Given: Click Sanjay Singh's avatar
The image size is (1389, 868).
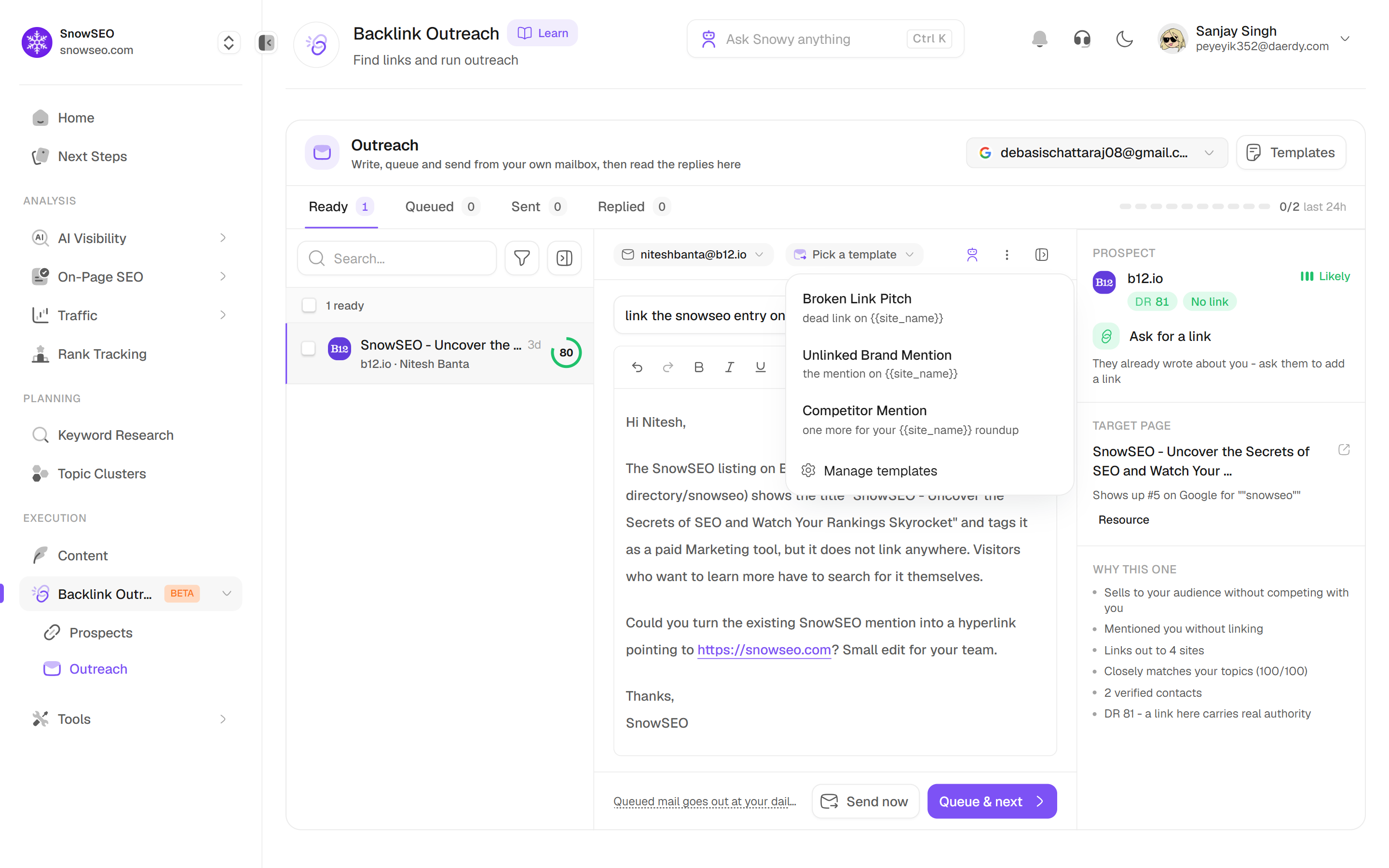Looking at the screenshot, I should [x=1172, y=39].
